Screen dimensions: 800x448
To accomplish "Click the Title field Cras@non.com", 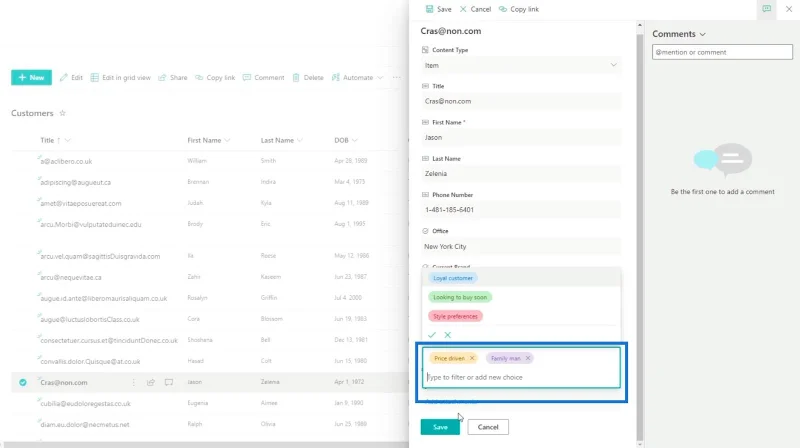I will click(x=521, y=101).
